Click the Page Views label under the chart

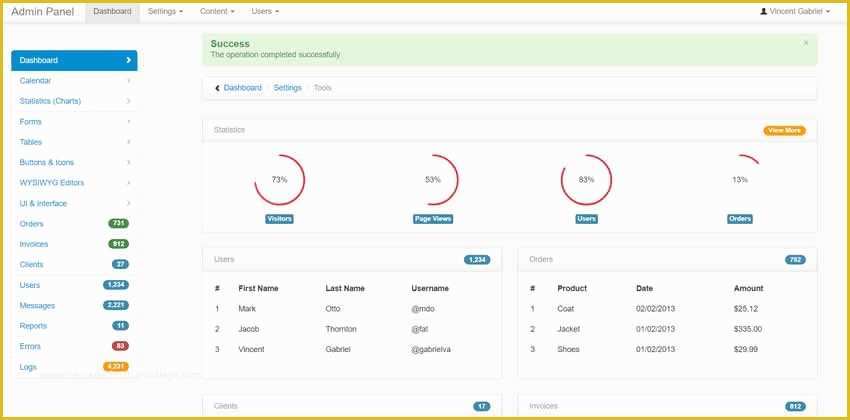pos(433,219)
